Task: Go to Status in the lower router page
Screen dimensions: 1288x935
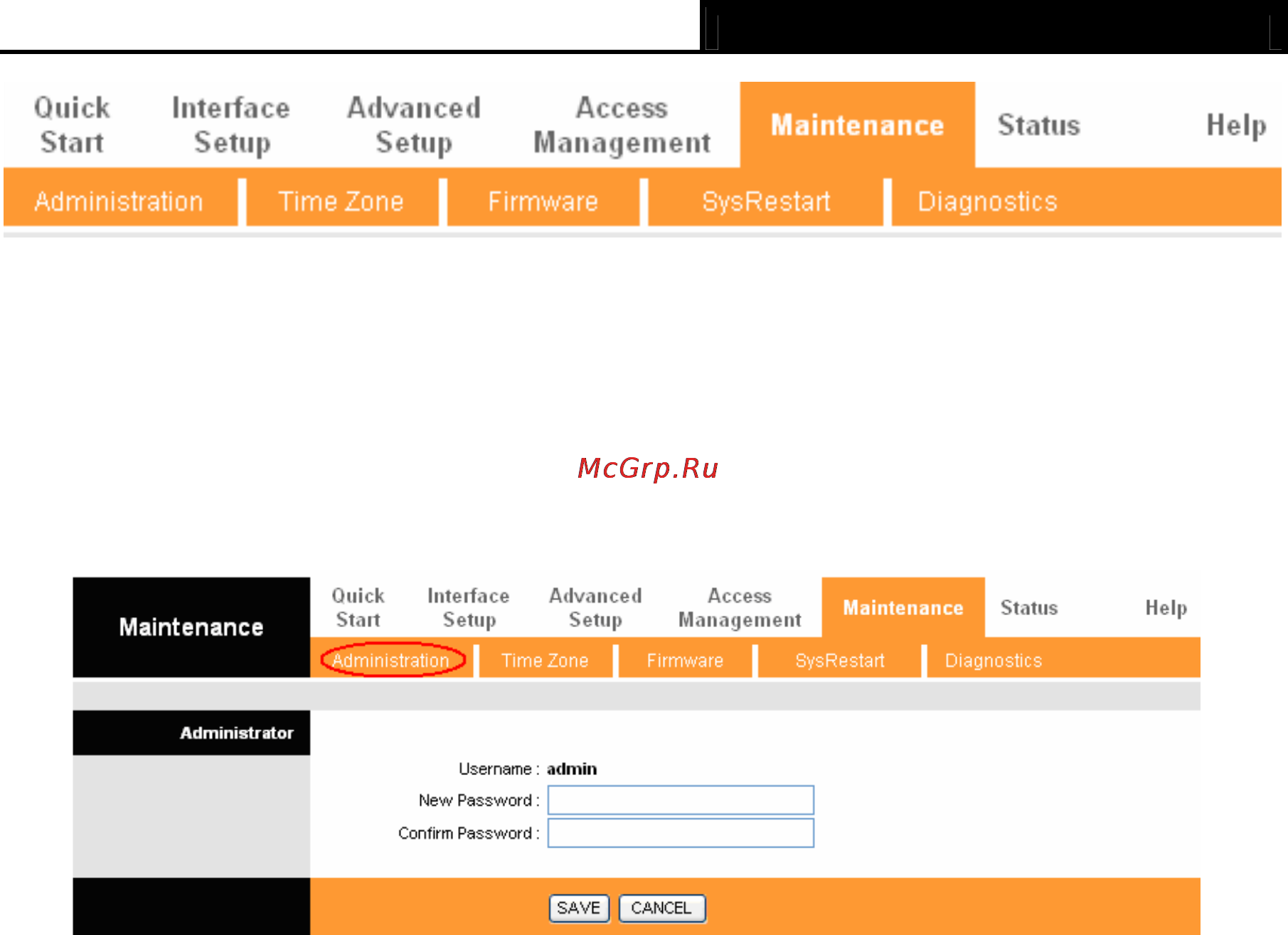Action: click(x=1029, y=608)
